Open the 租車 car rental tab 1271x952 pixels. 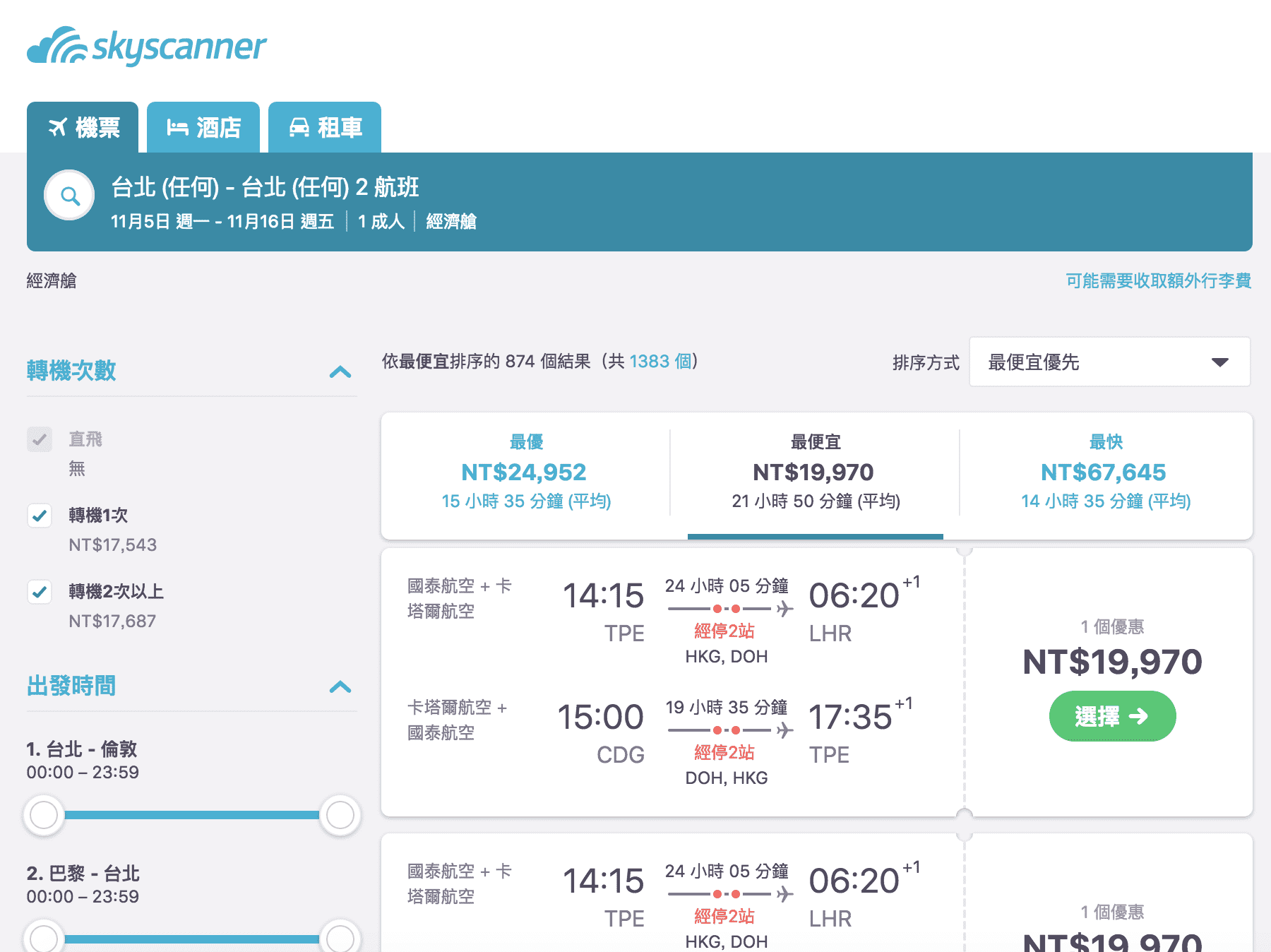(x=325, y=127)
